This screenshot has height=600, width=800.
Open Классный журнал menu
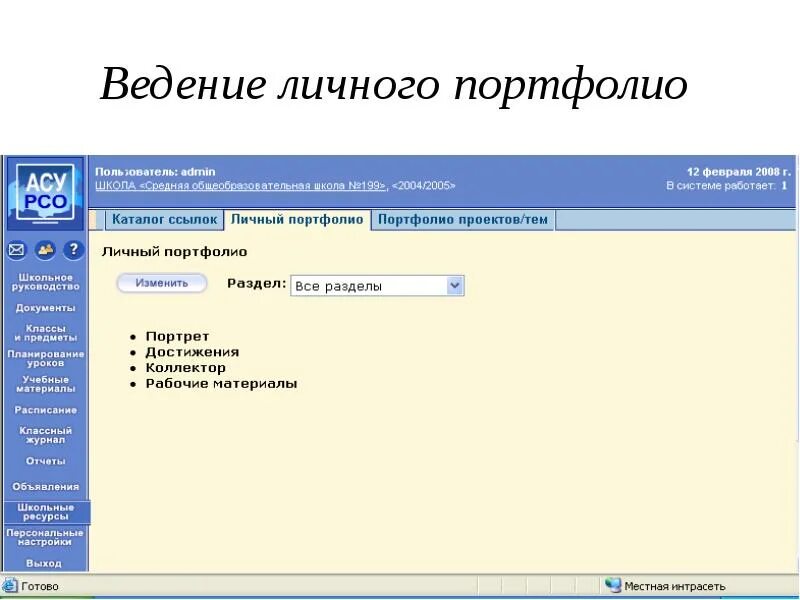tap(45, 435)
